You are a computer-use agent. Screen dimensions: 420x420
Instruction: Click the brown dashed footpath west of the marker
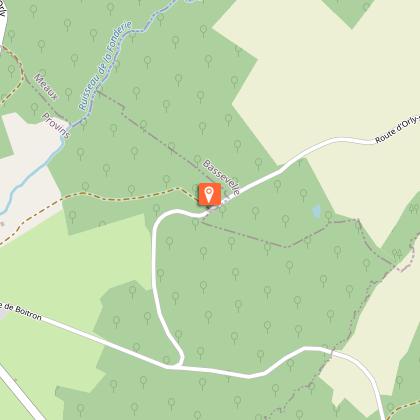(x=100, y=197)
